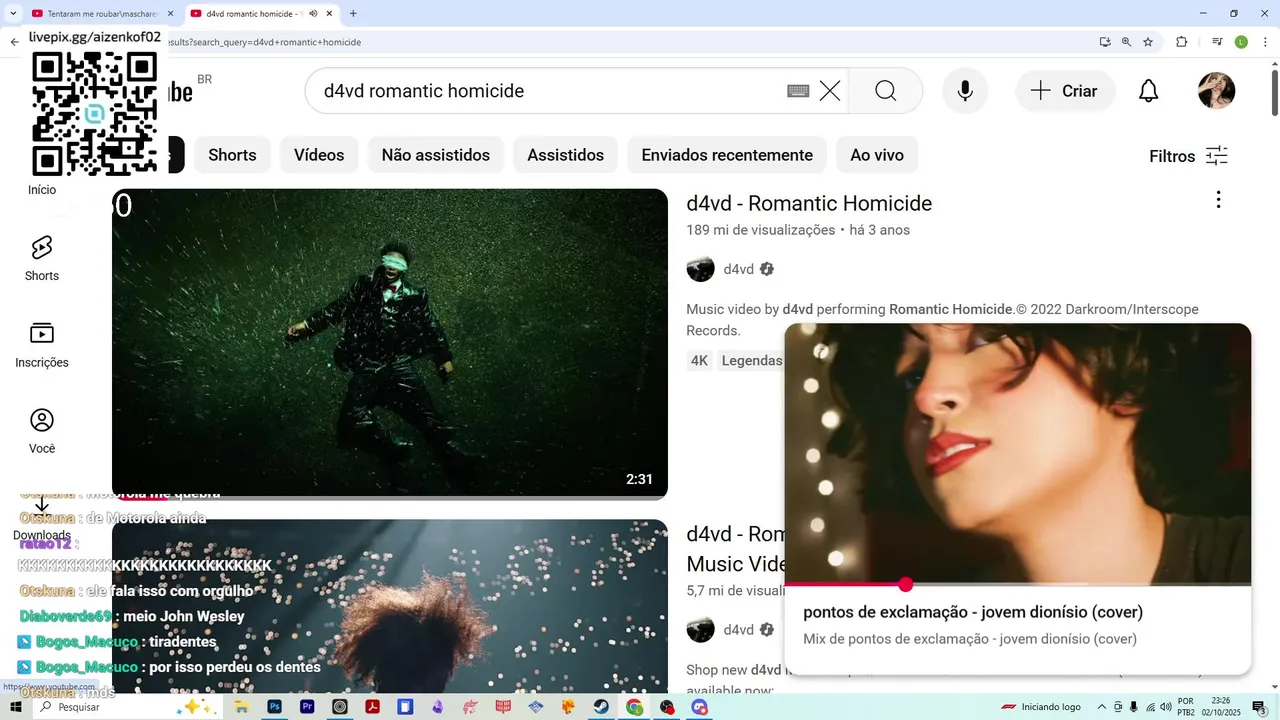
Task: Open the media control icon in browser toolbar
Action: [x=1217, y=42]
